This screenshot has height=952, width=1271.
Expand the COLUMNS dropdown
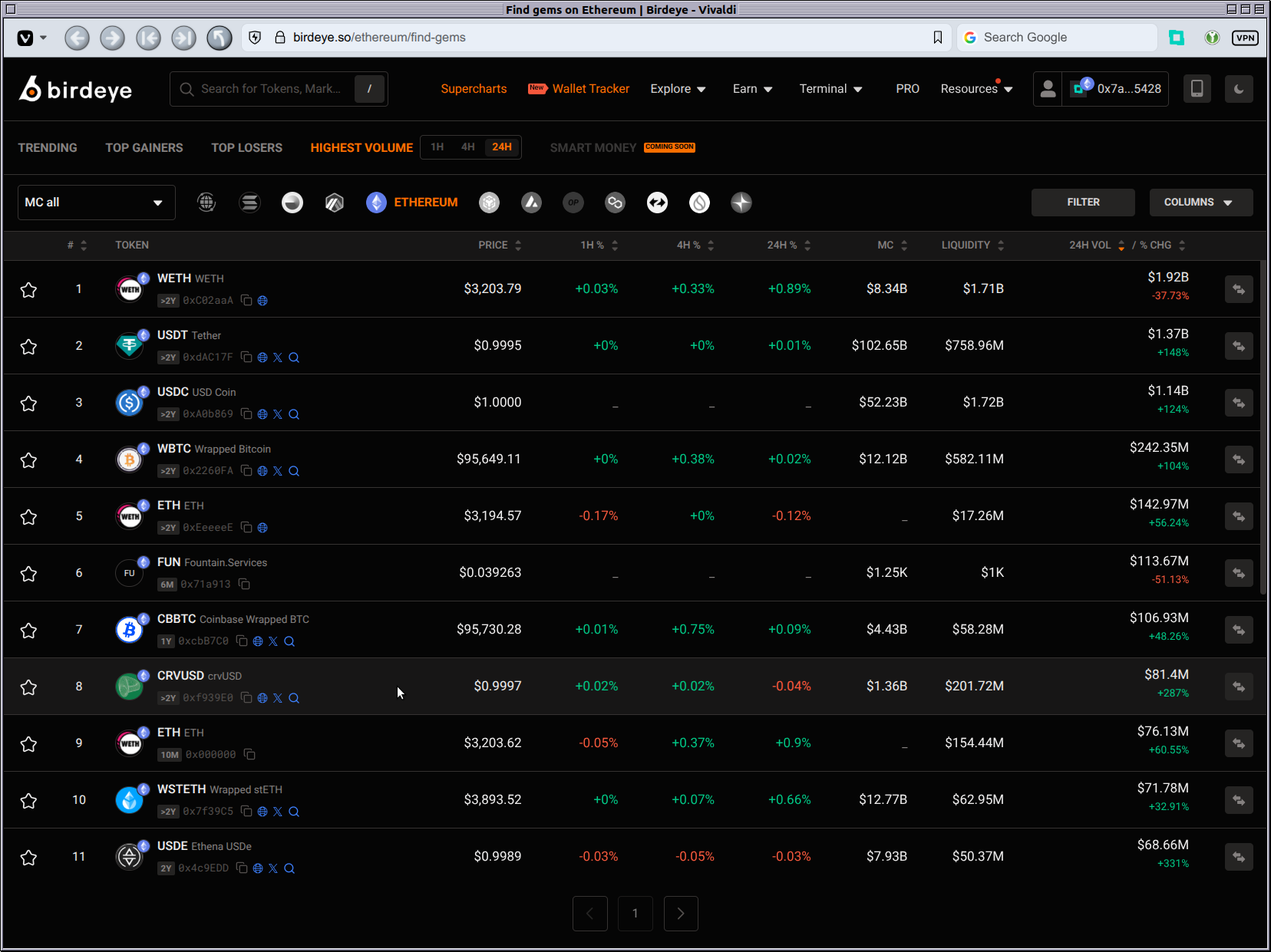pyautogui.click(x=1200, y=203)
